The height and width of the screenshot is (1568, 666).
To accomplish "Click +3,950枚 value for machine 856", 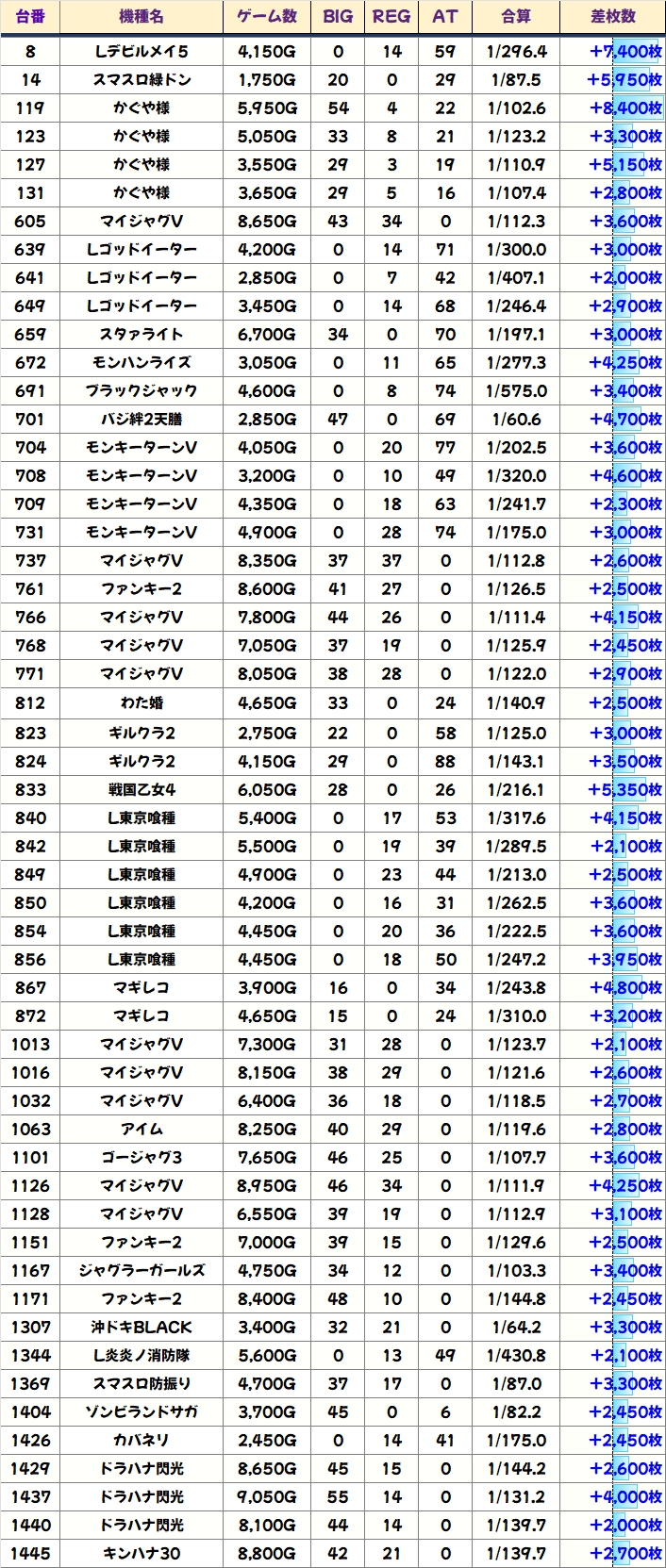I will [625, 959].
